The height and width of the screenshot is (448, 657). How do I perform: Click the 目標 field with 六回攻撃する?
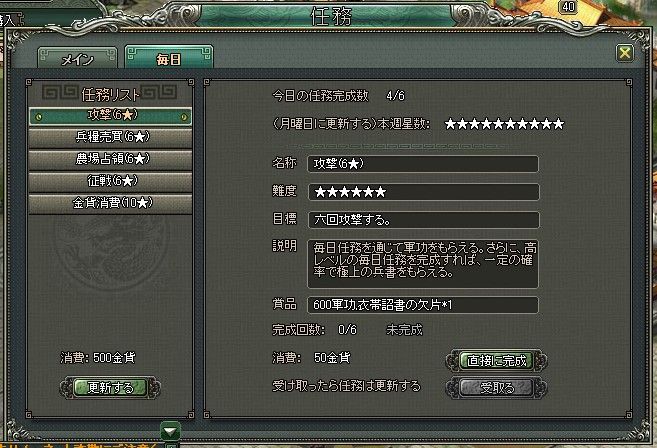coord(423,220)
